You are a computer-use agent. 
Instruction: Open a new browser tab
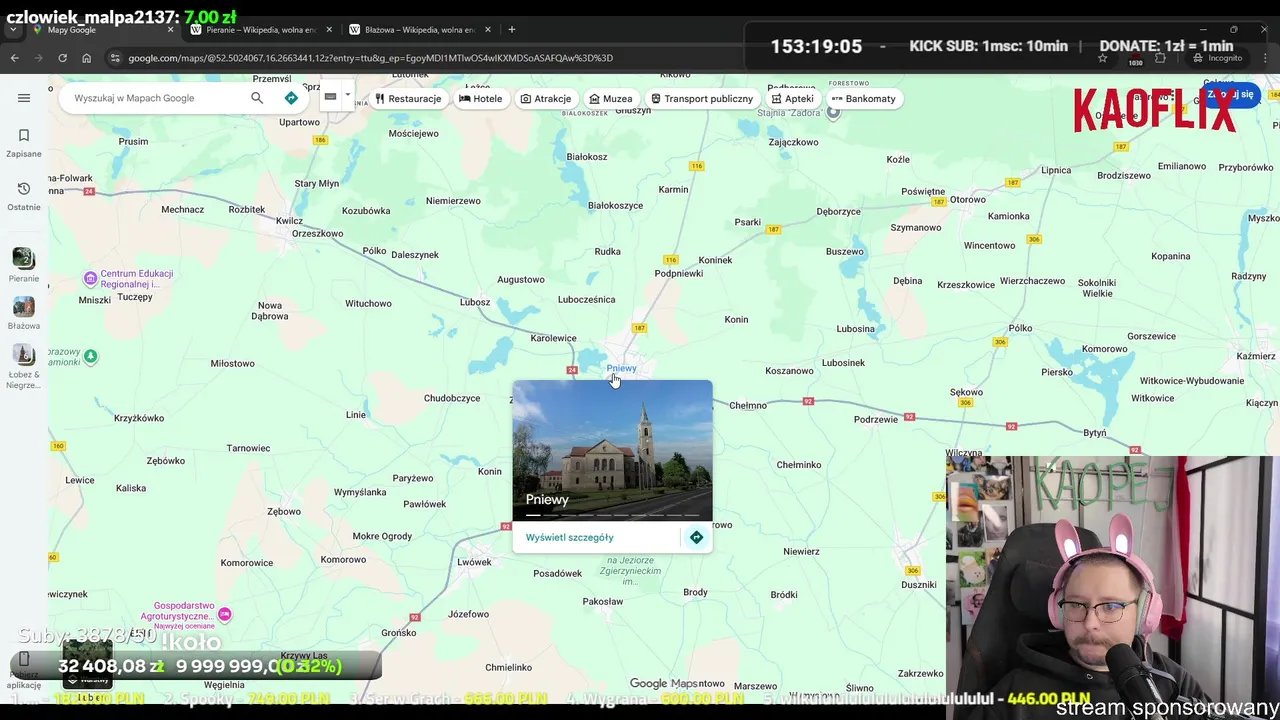[512, 30]
